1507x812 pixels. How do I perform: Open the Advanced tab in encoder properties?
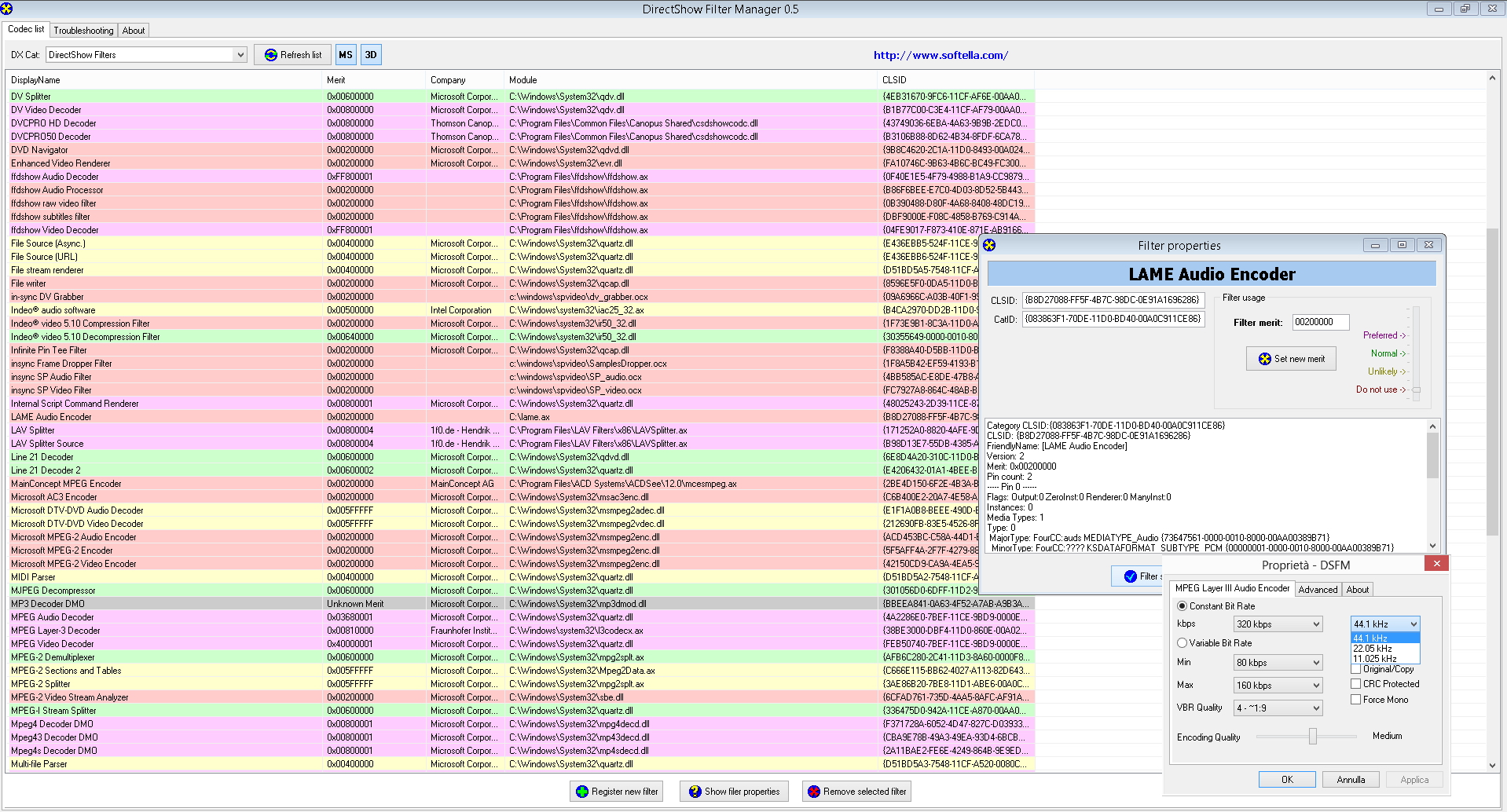pos(1318,590)
